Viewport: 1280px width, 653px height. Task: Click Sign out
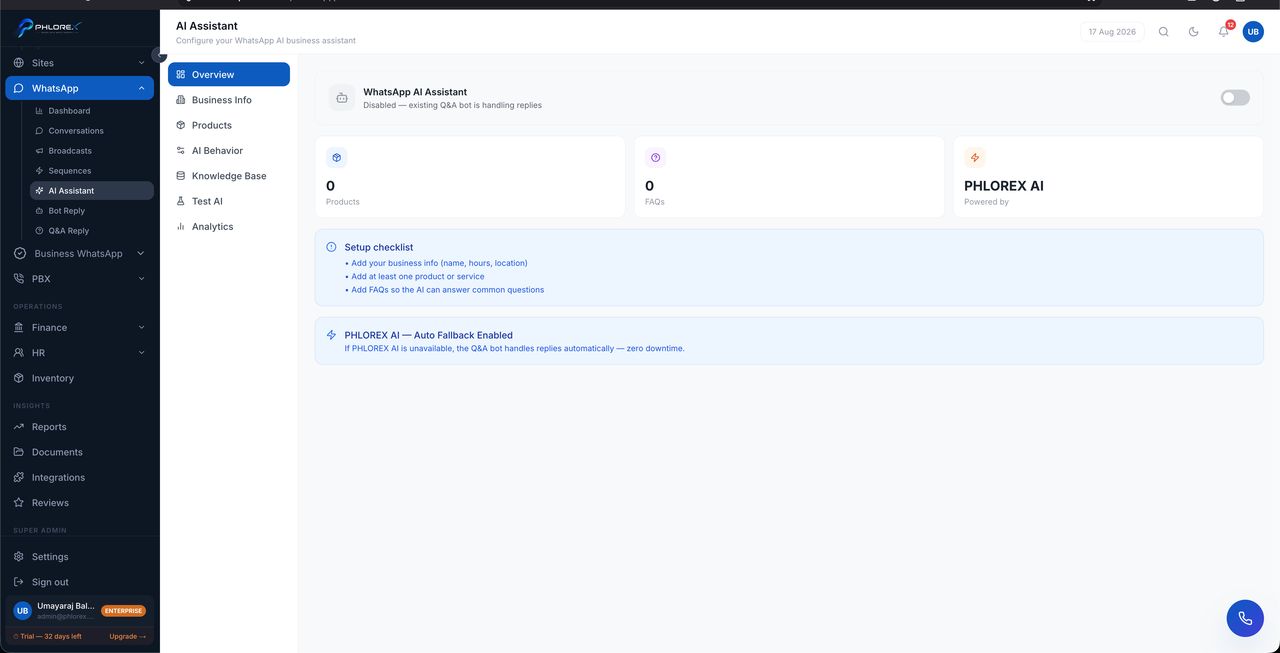point(80,582)
